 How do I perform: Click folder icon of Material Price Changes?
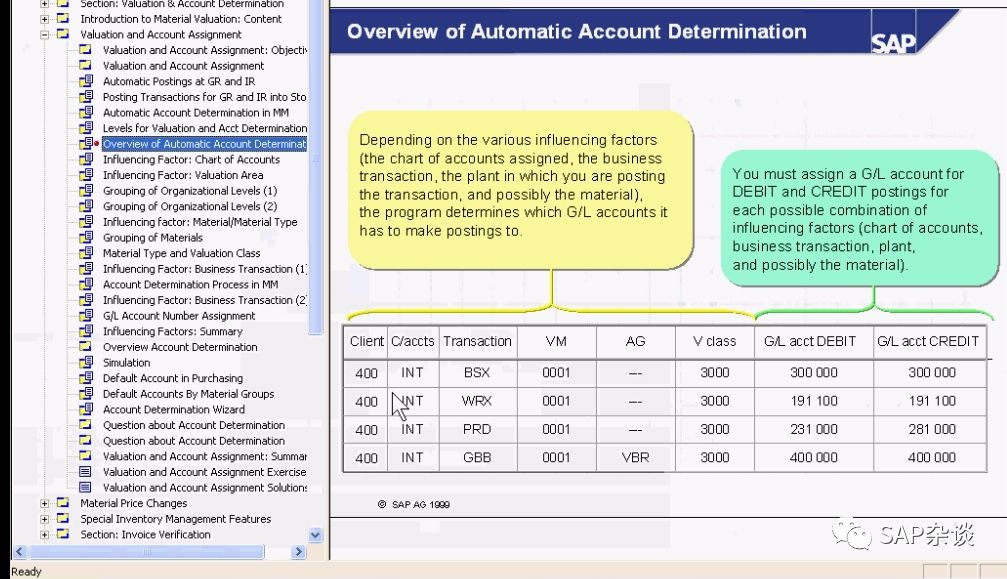pyautogui.click(x=62, y=503)
